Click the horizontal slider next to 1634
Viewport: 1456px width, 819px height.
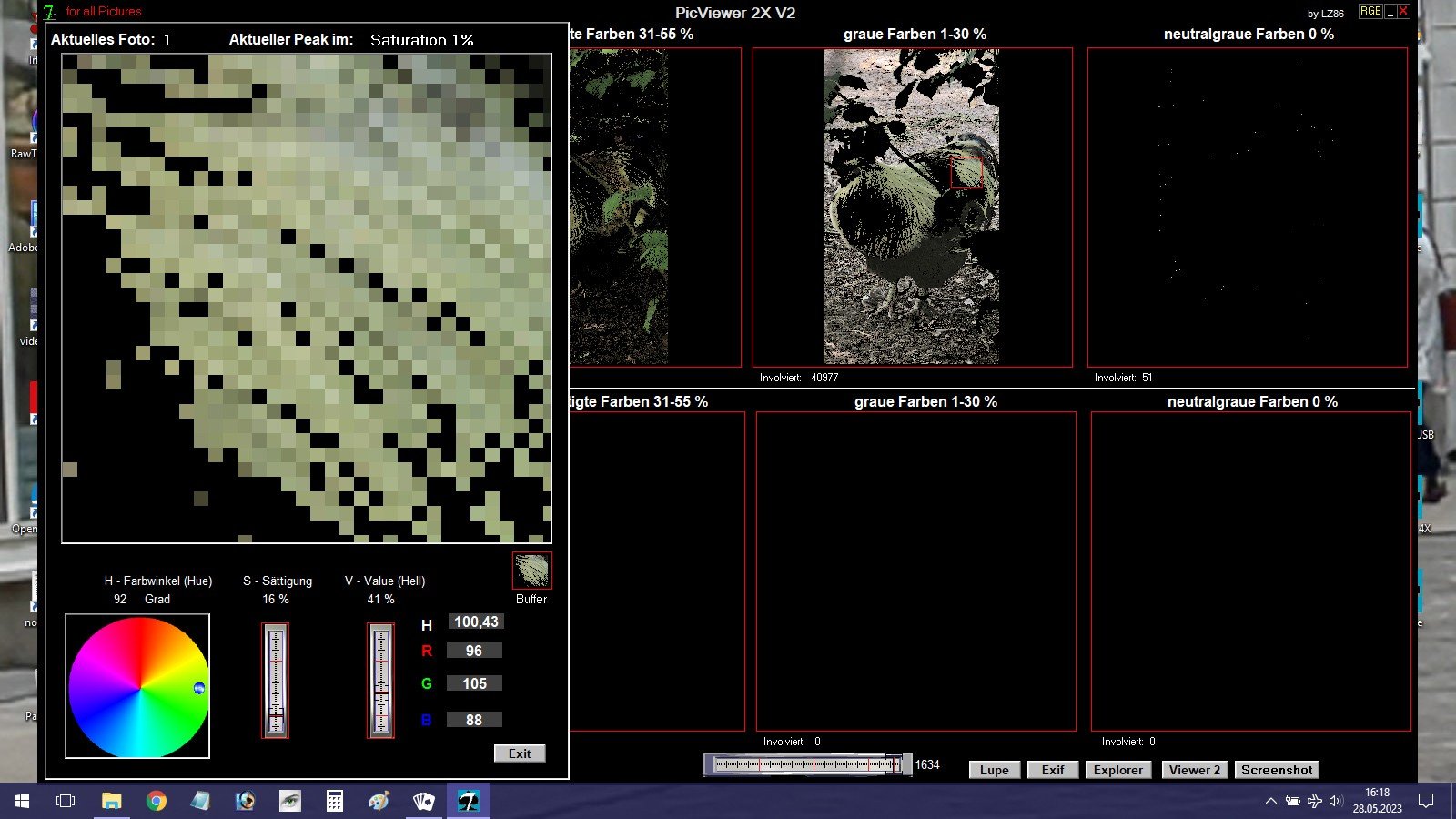(807, 764)
